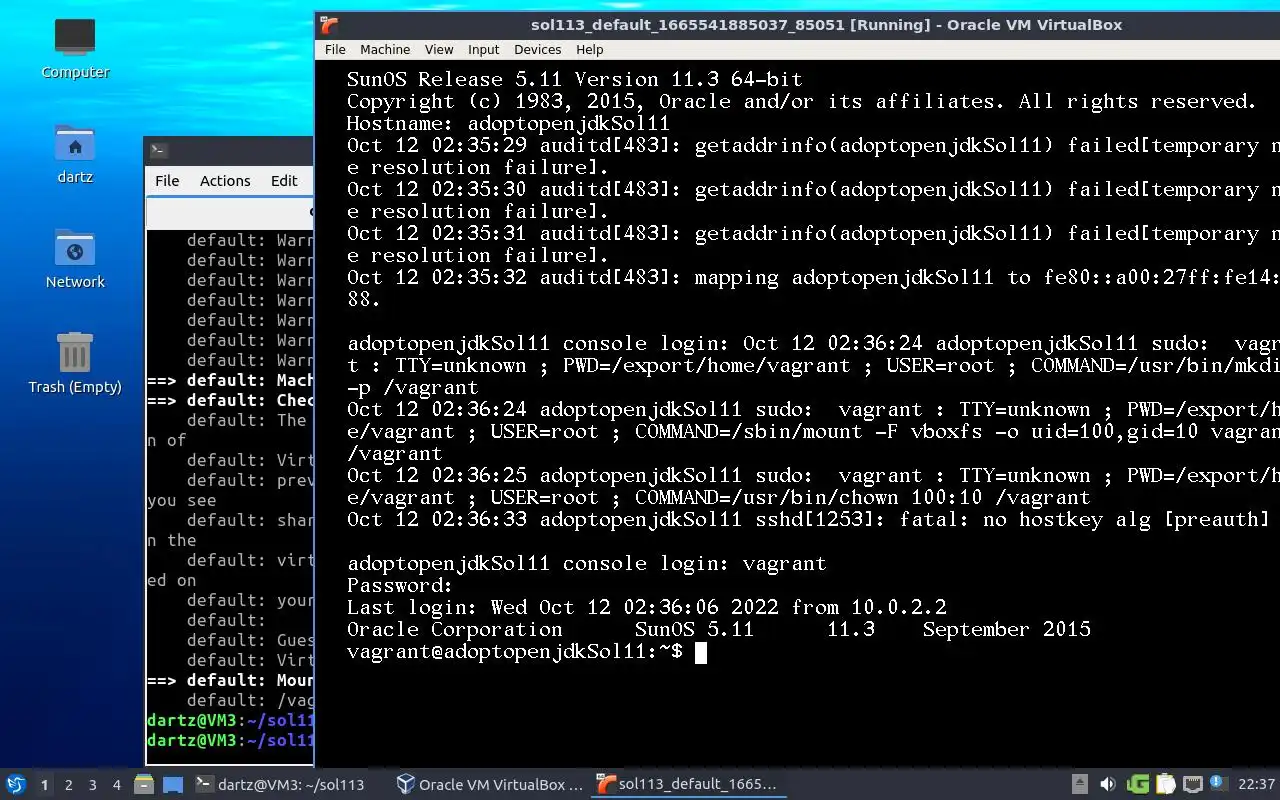Viewport: 1280px width, 800px height.
Task: Click the terminal window title bar icon
Action: [x=158, y=150]
